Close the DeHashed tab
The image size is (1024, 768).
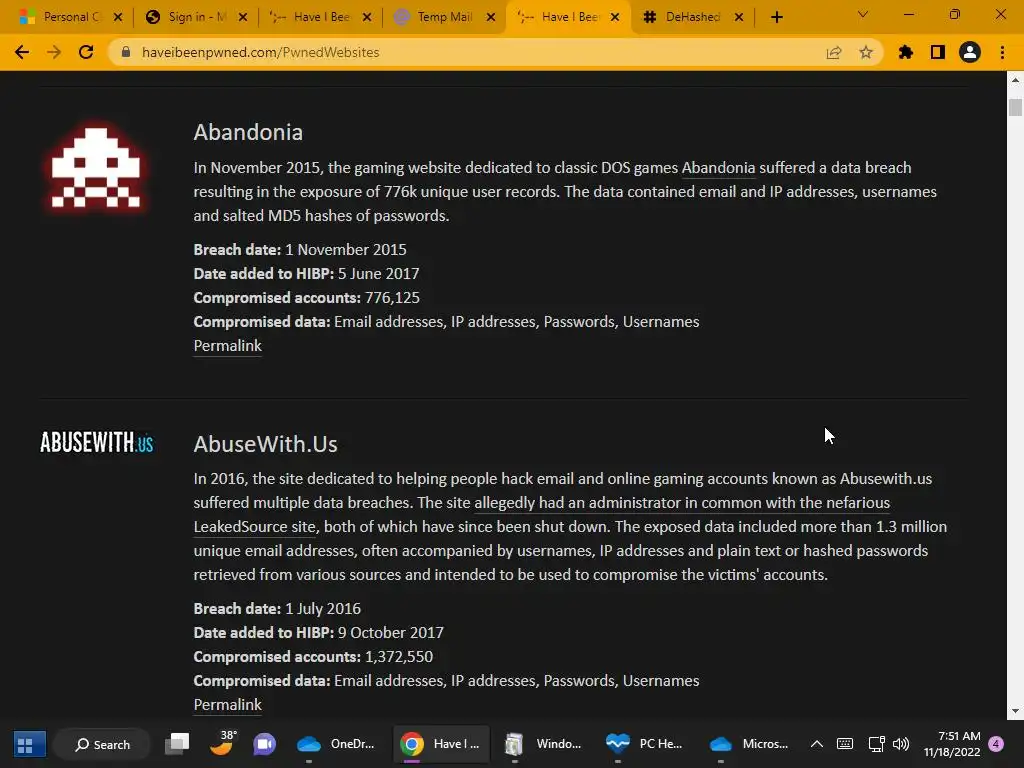[x=739, y=17]
